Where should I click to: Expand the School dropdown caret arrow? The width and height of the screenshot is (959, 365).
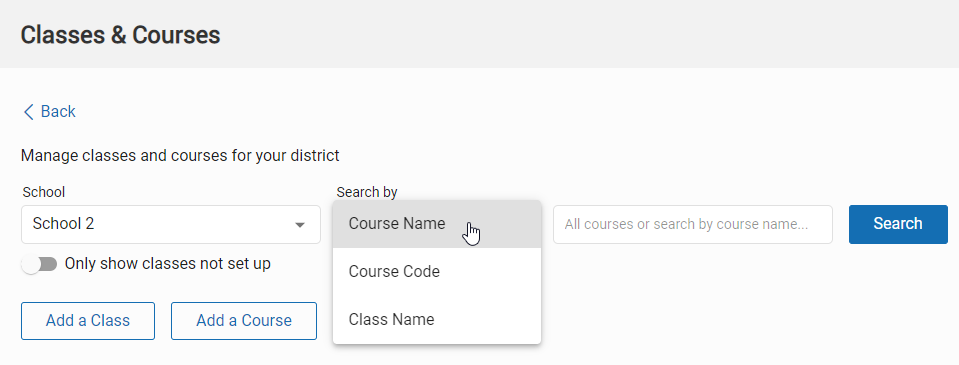[x=300, y=225]
